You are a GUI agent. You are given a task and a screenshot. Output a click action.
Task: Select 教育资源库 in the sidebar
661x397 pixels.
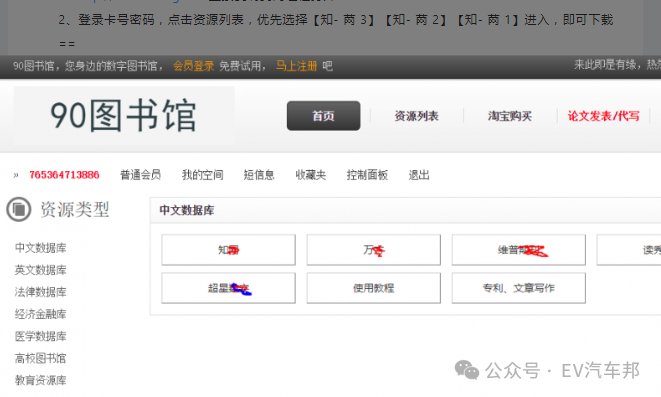click(40, 380)
